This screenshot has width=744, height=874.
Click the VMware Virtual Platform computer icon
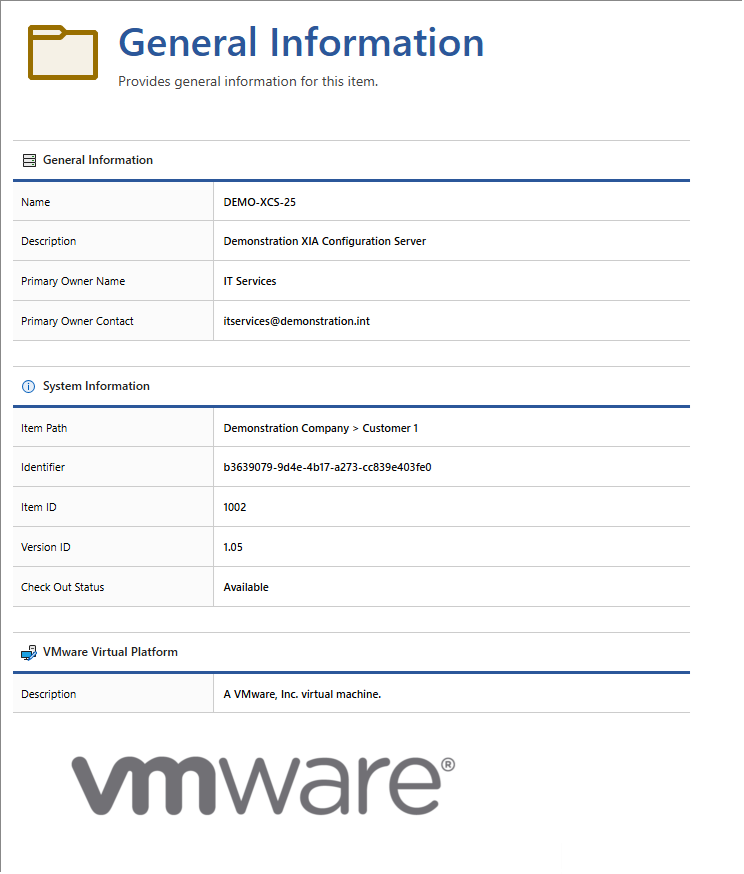coord(29,652)
